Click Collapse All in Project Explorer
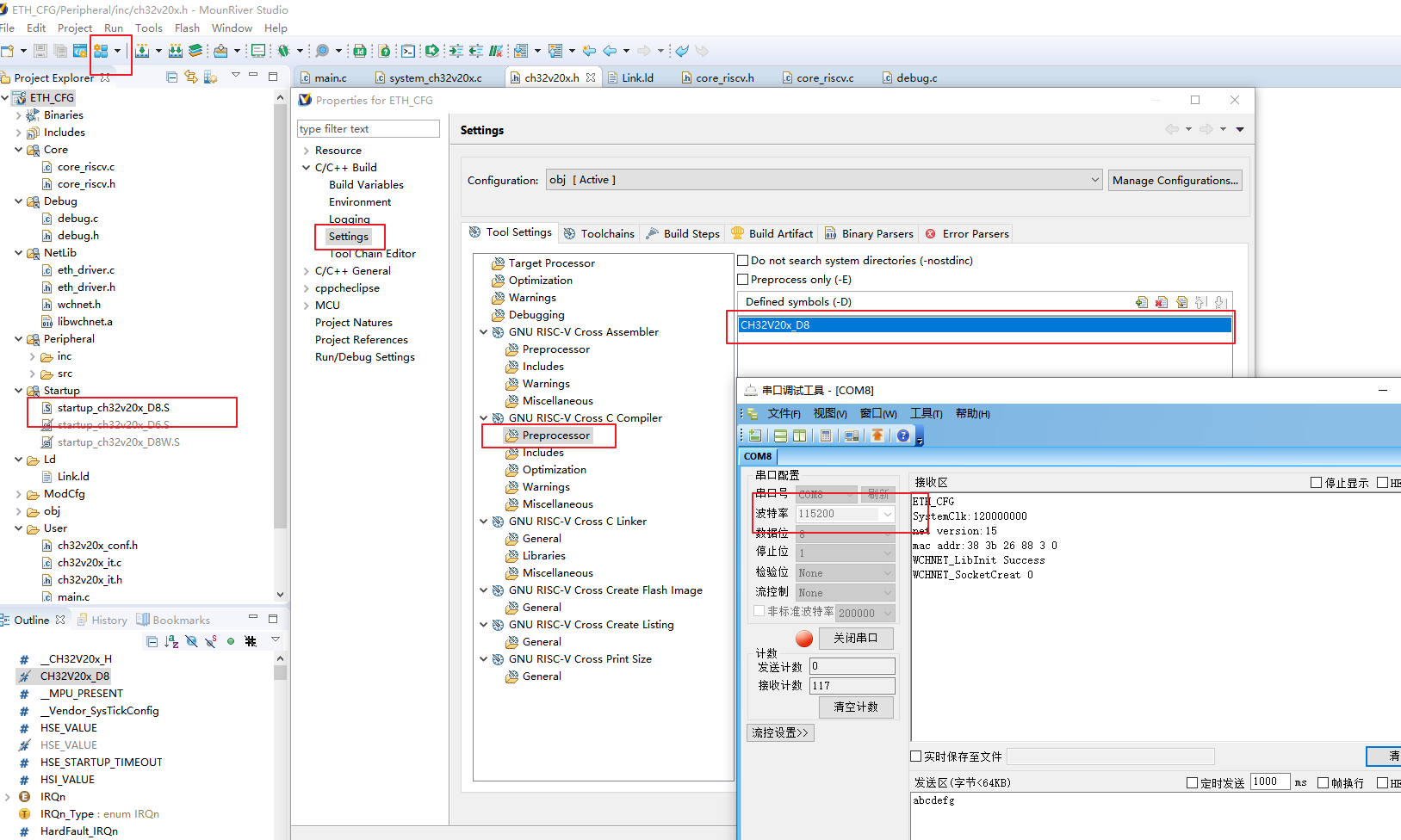 [x=171, y=77]
